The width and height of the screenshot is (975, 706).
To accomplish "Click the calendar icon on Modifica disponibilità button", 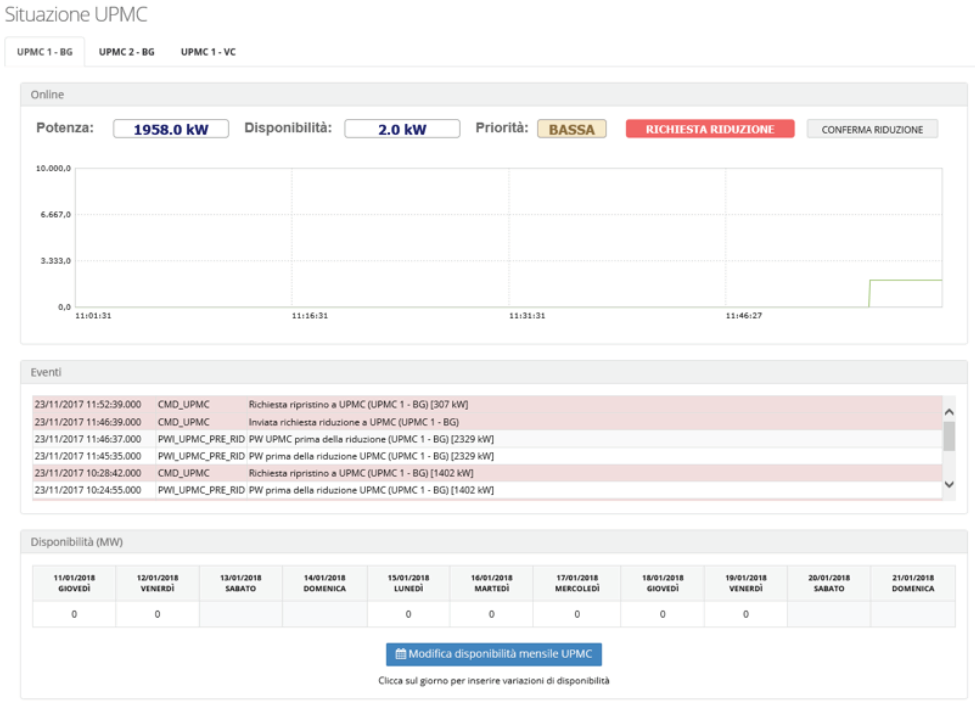I will [x=401, y=654].
